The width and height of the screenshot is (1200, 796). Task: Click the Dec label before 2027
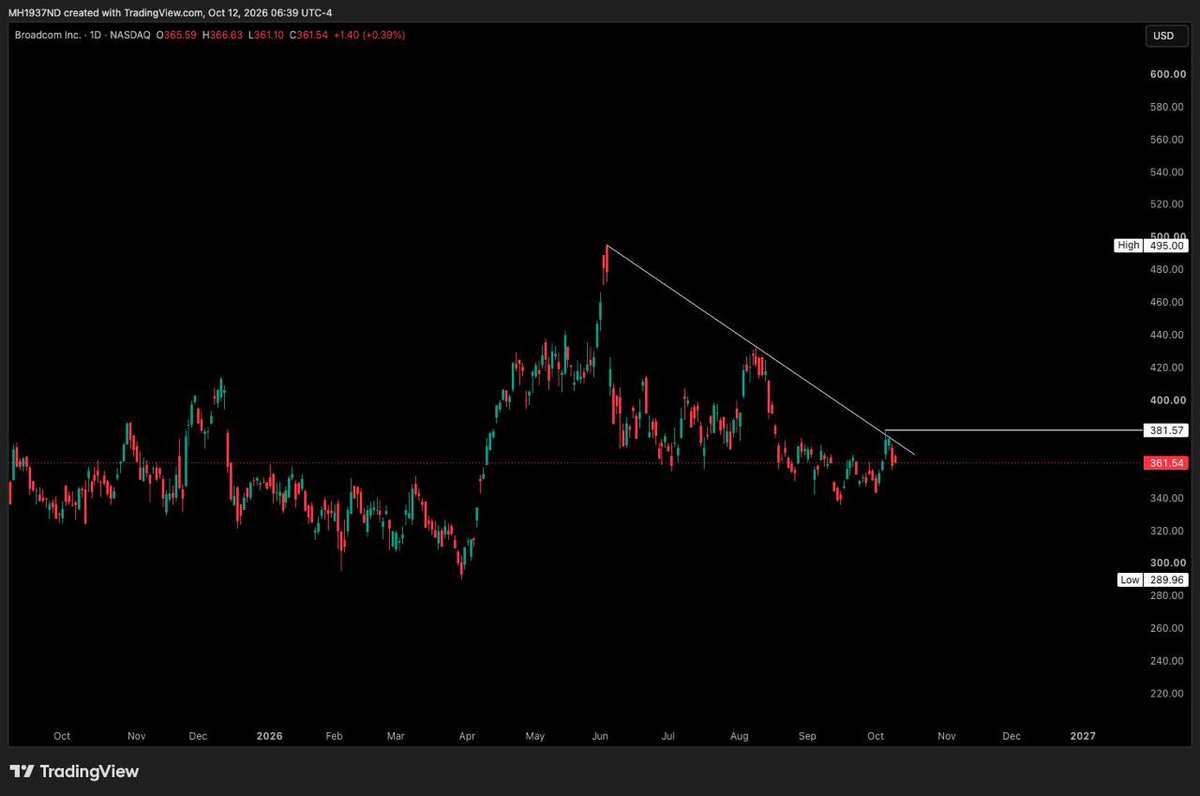point(1012,736)
